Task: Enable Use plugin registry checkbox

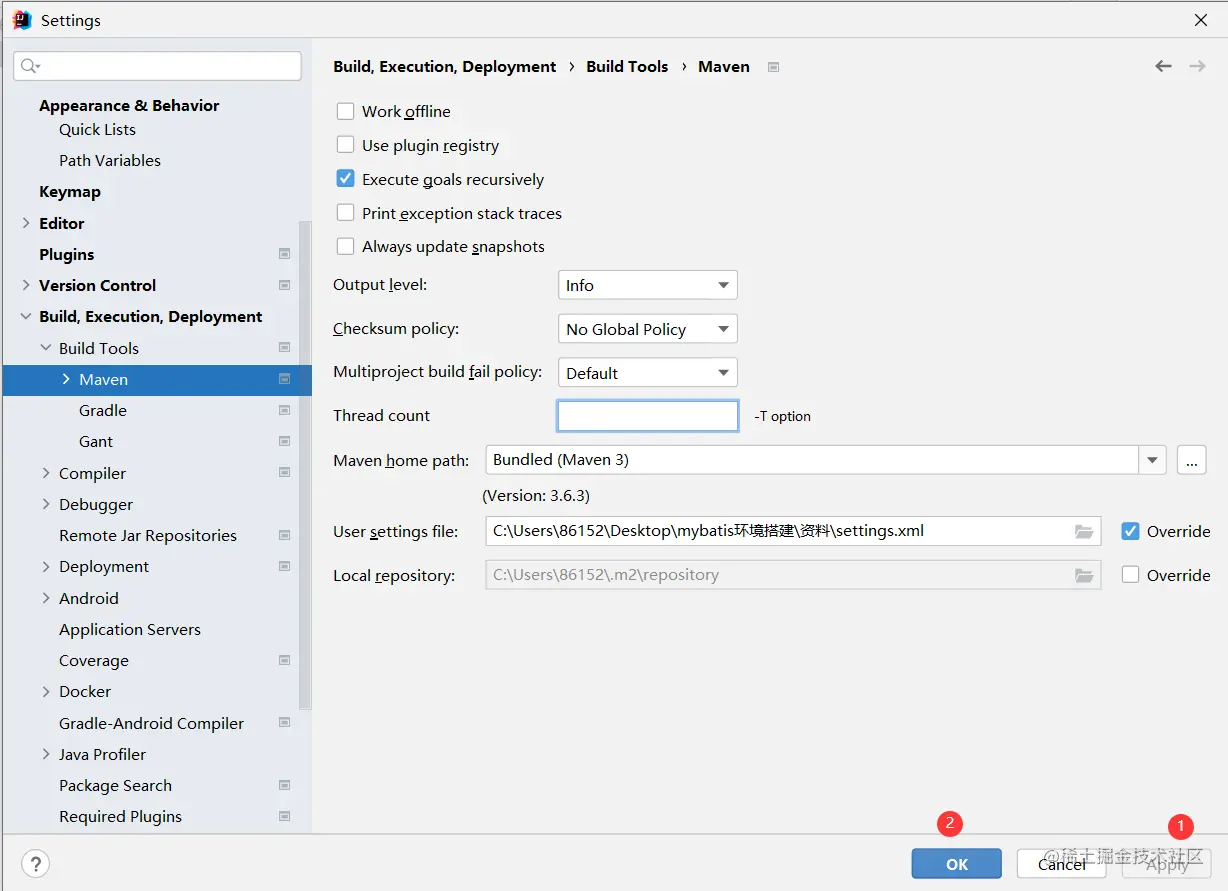Action: (x=345, y=145)
